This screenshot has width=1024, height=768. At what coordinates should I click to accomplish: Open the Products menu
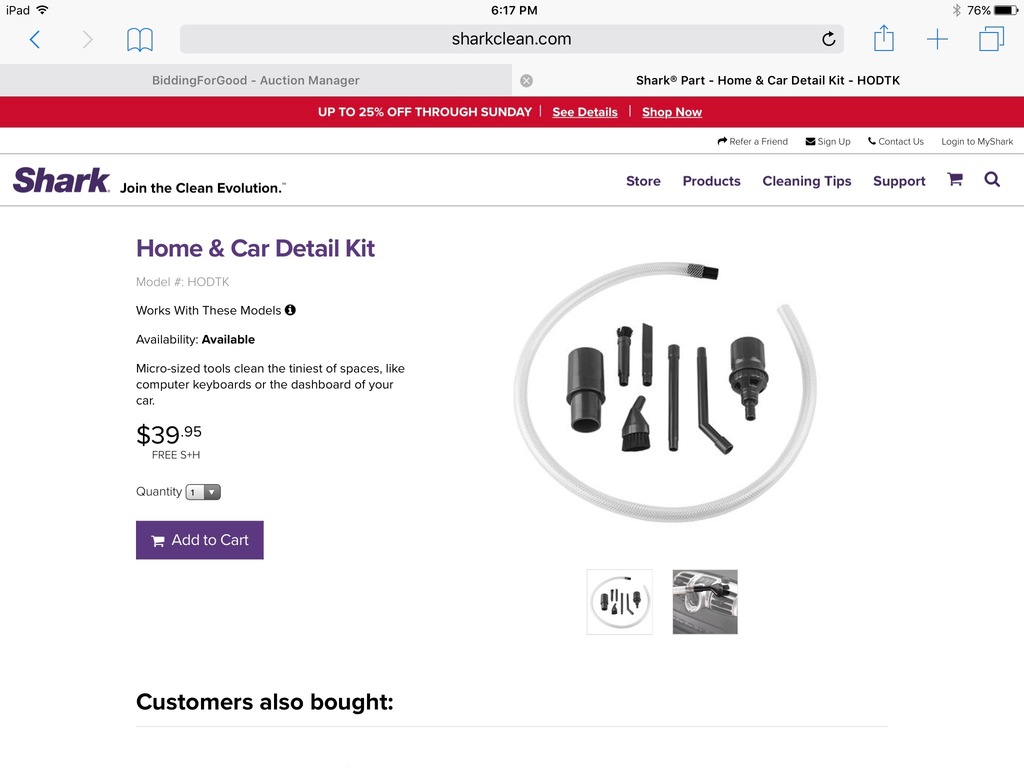tap(711, 181)
